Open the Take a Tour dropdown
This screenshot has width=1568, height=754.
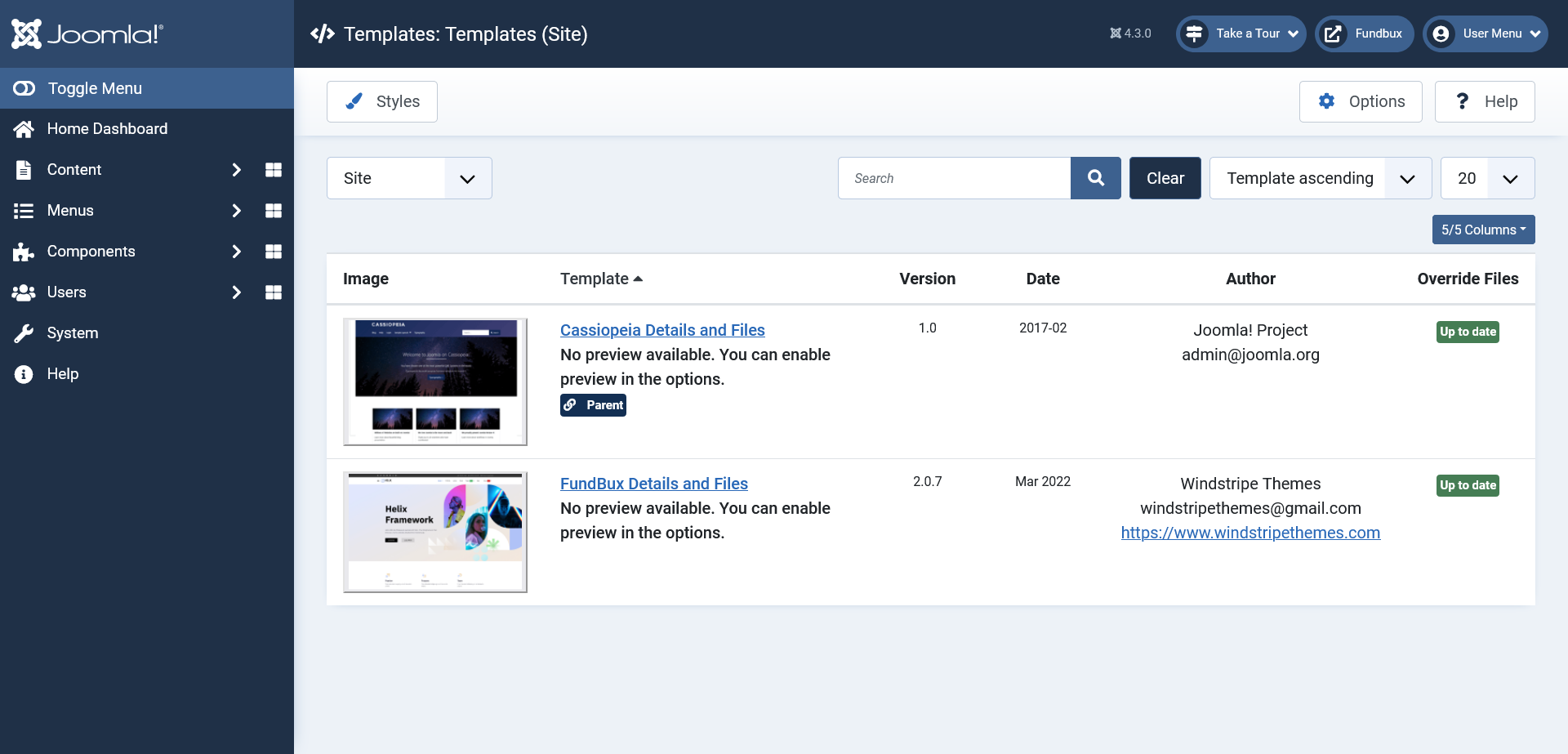coord(1241,33)
